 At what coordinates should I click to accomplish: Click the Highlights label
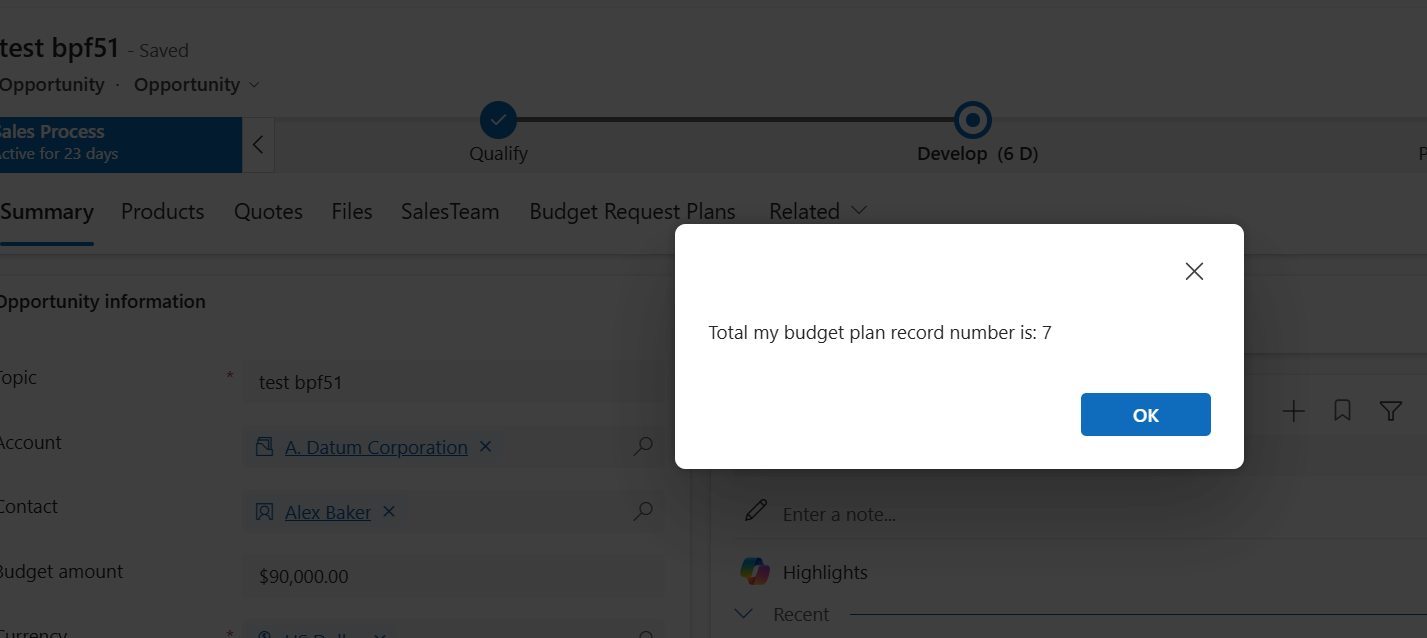(825, 572)
